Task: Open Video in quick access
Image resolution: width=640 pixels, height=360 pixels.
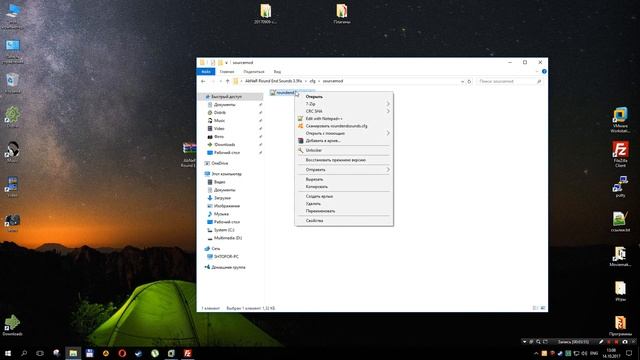Action: coord(219,129)
